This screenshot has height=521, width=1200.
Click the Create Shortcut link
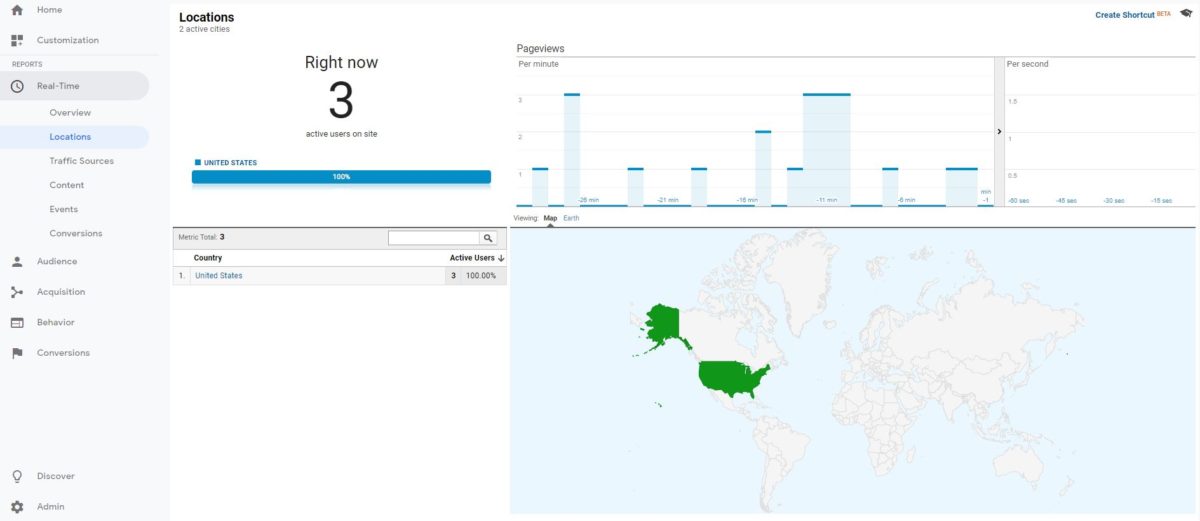[x=1125, y=15]
